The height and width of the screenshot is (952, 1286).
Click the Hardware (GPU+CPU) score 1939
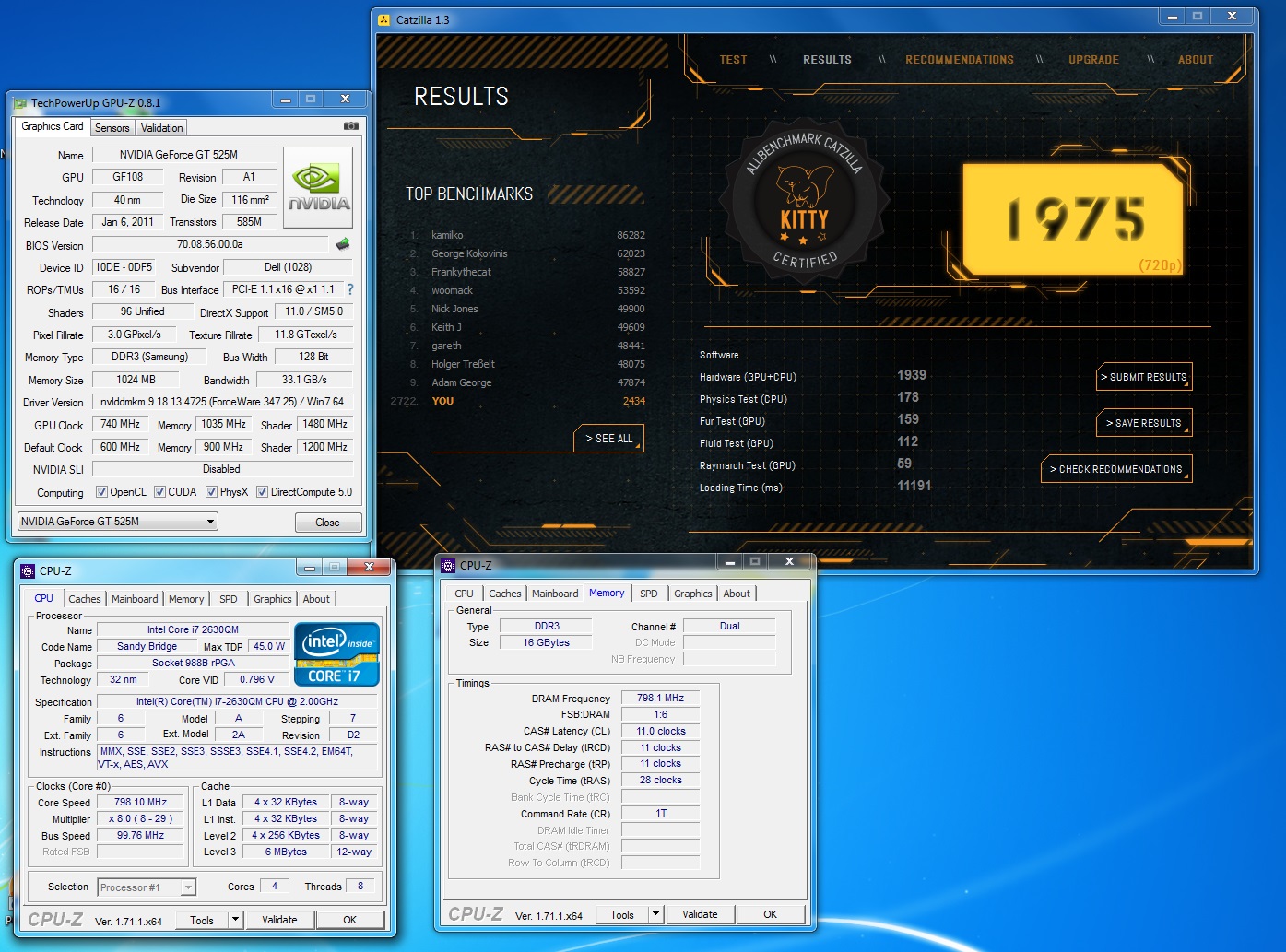click(x=912, y=375)
